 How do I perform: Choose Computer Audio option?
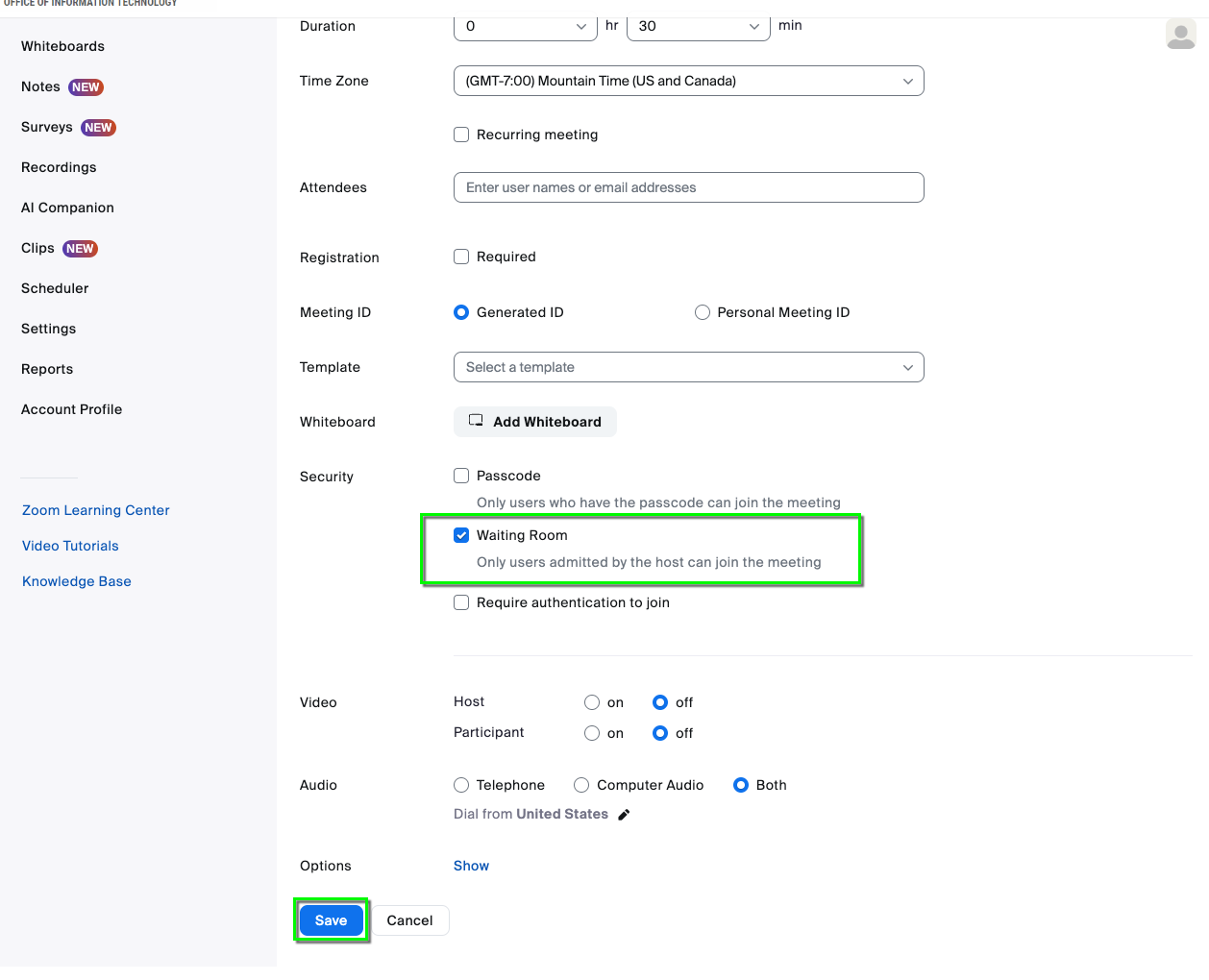(x=581, y=785)
